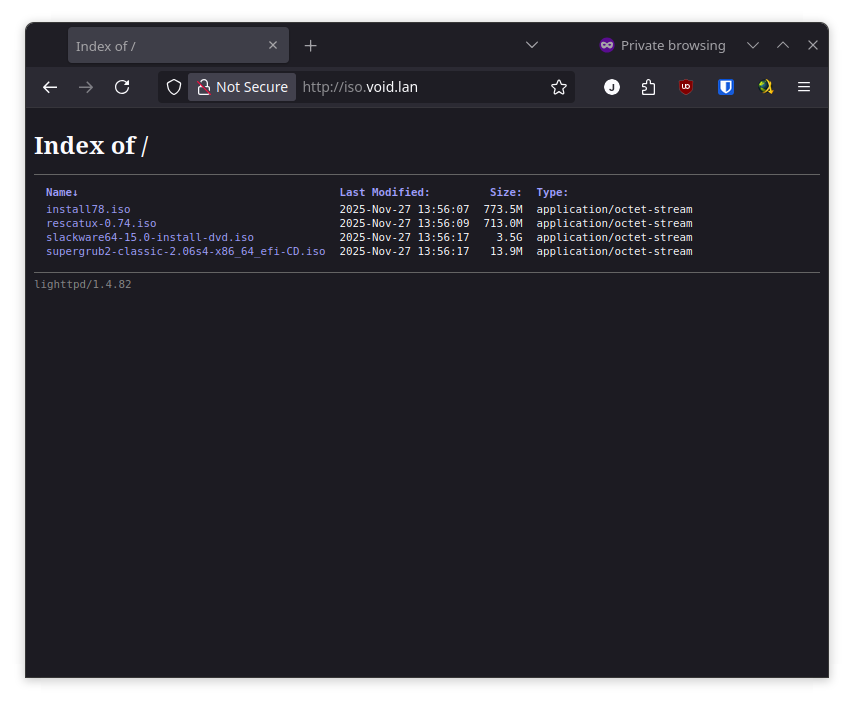Click the back navigation arrow
This screenshot has height=706, width=854.
[50, 87]
